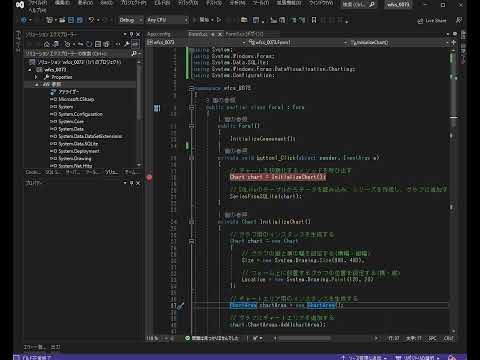This screenshot has height=360, width=480.
Task: Open the デバッグ(D) menu
Action: point(188,4)
